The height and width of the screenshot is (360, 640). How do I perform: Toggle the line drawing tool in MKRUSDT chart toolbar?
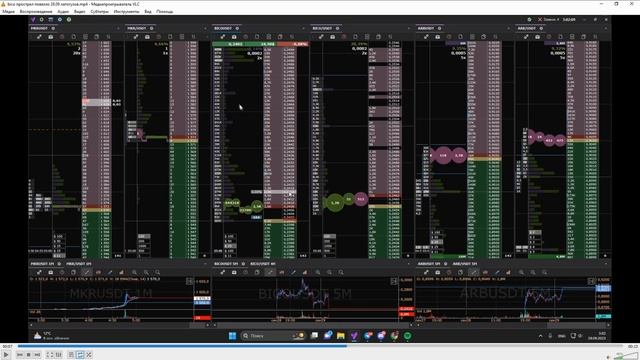pos(87,272)
